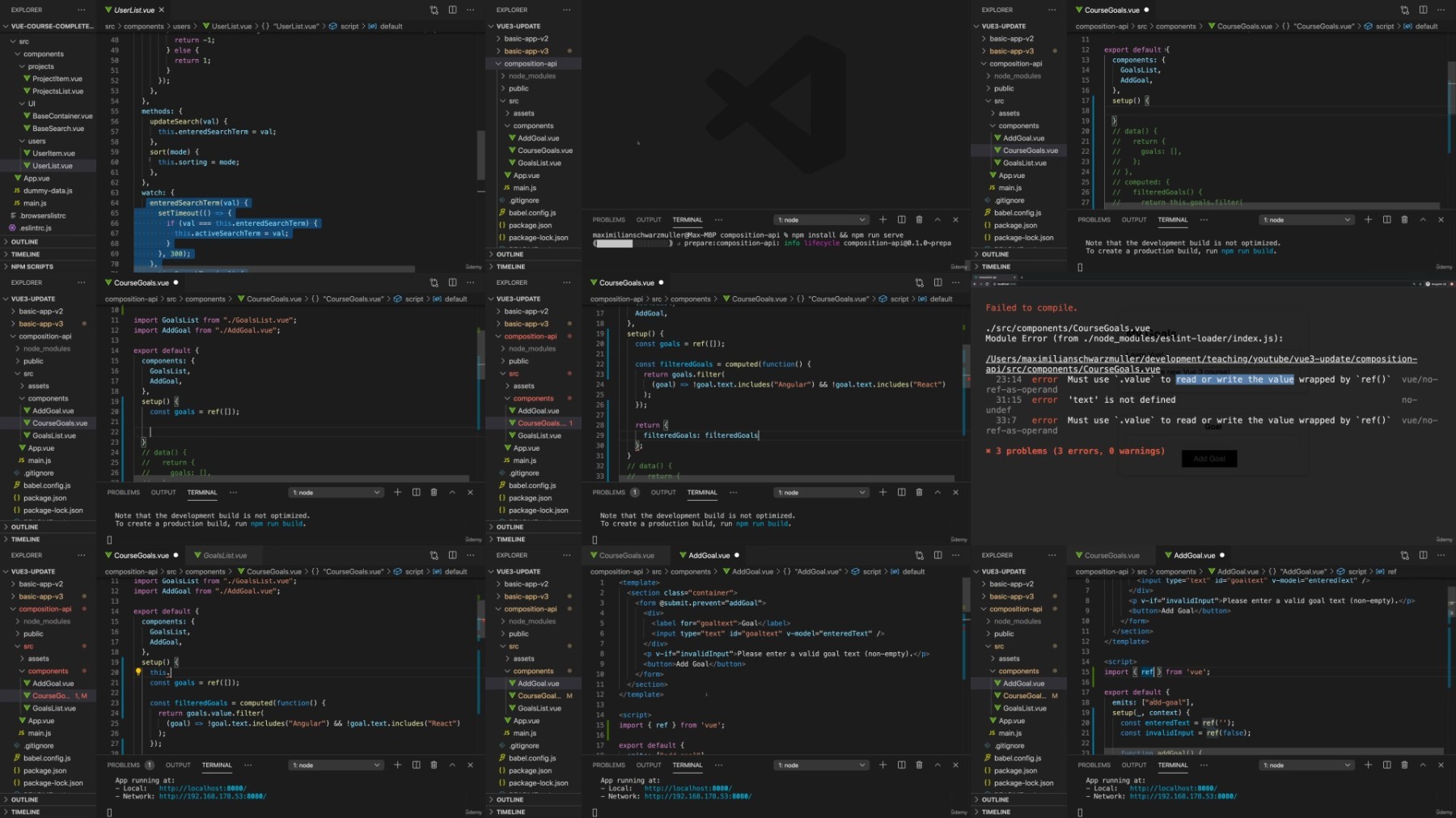Split terminal icon above npm install command
Image resolution: width=1456 pixels, height=818 pixels.
tap(901, 219)
